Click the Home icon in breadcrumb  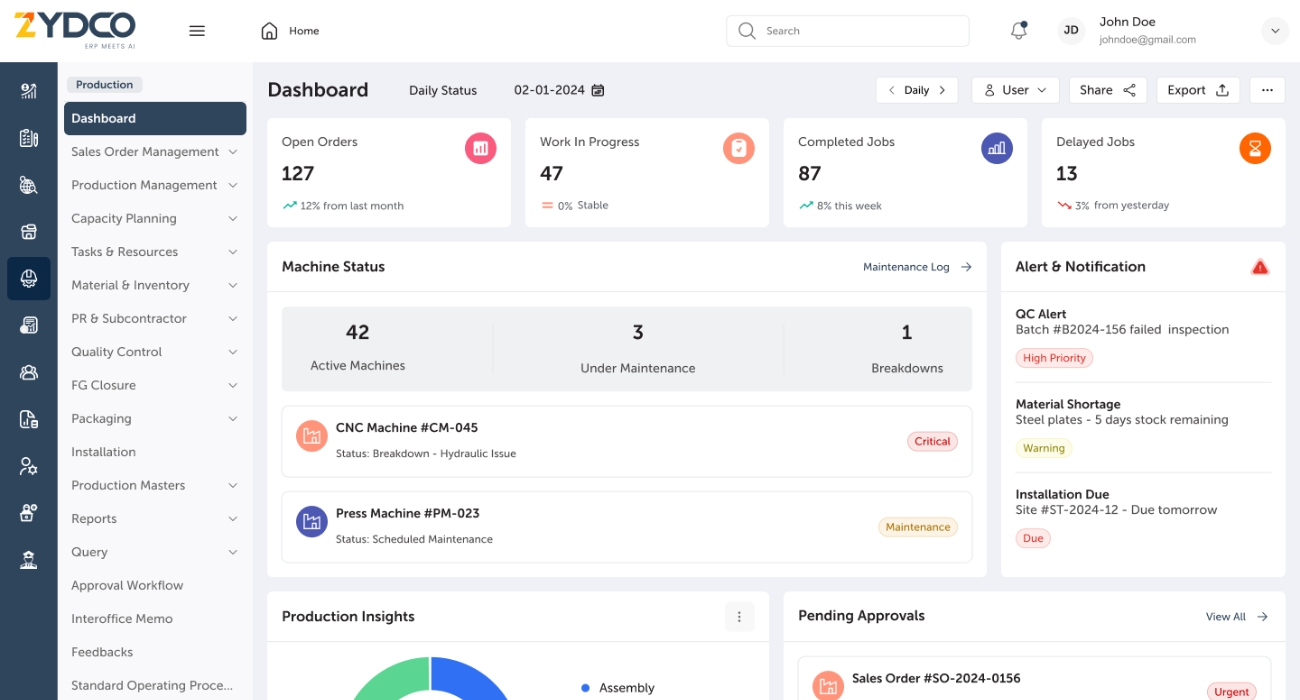(x=269, y=31)
